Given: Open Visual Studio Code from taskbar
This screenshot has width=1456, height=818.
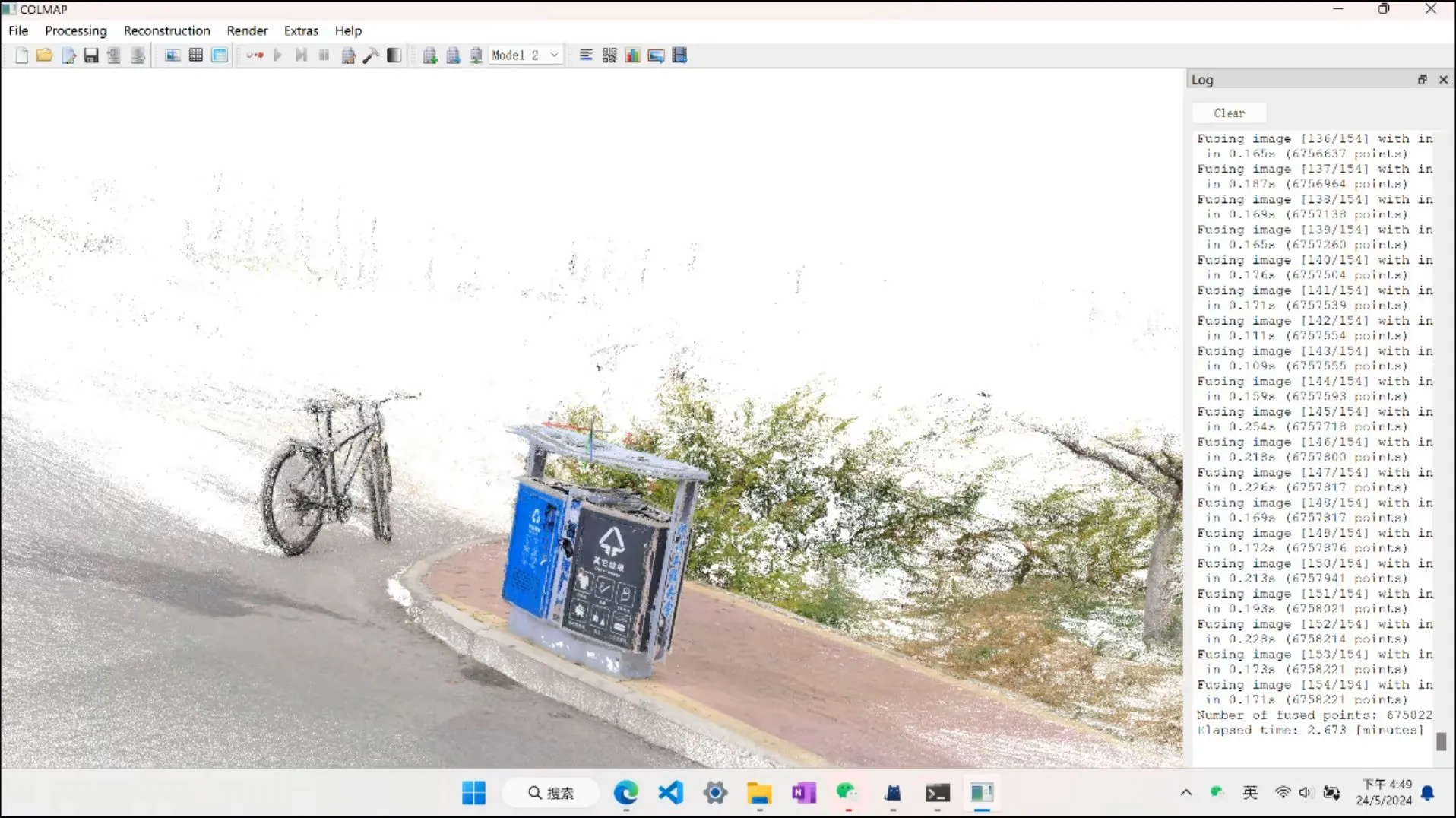Looking at the screenshot, I should tap(670, 793).
